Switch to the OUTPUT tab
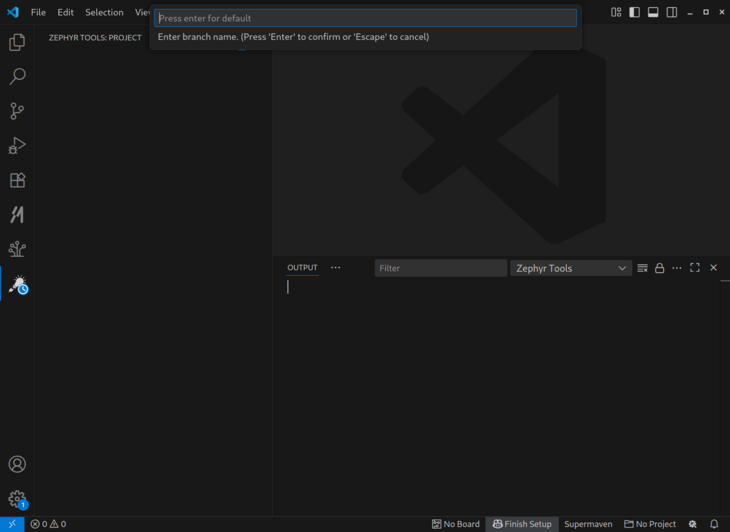 (x=302, y=268)
